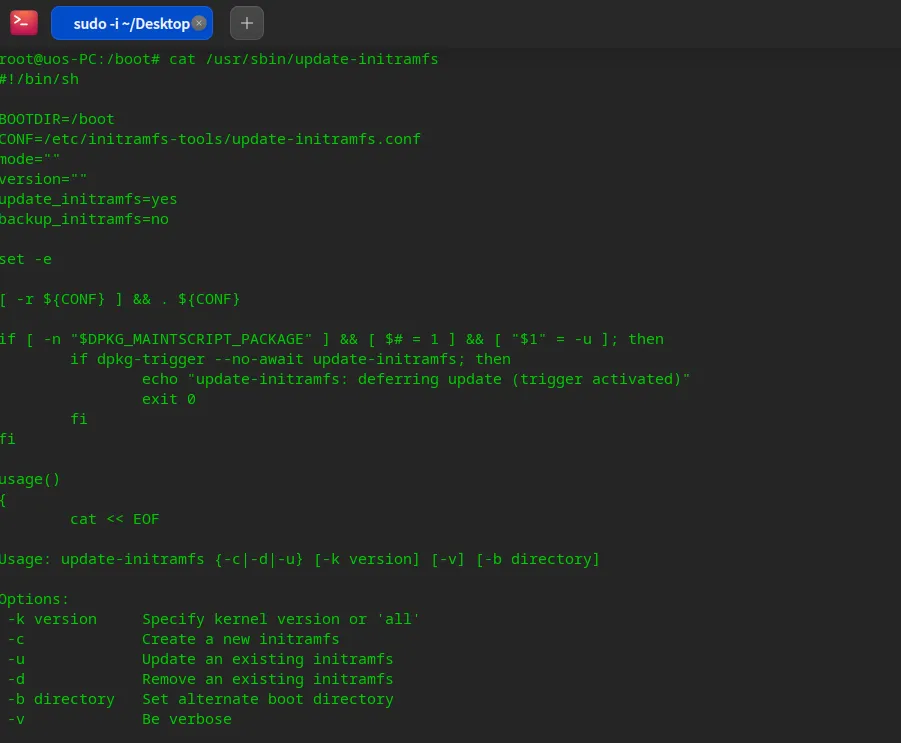Click the set -e line
The width and height of the screenshot is (901, 743).
pyautogui.click(x=26, y=259)
